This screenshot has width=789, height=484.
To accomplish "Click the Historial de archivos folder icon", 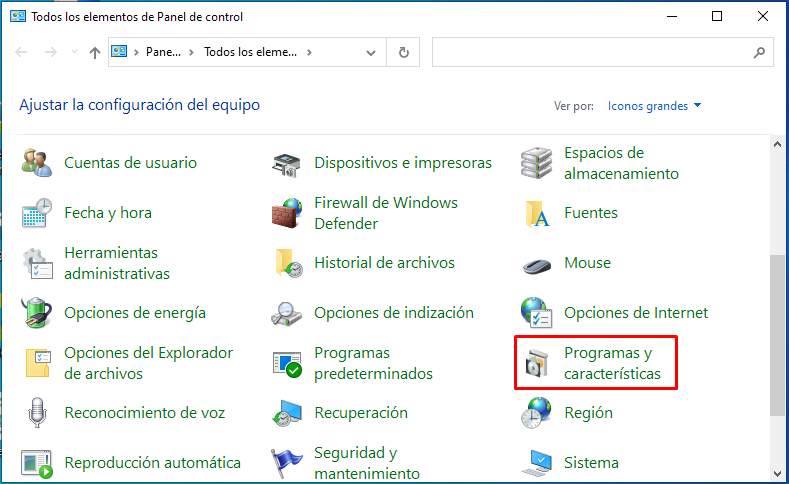I will 288,263.
